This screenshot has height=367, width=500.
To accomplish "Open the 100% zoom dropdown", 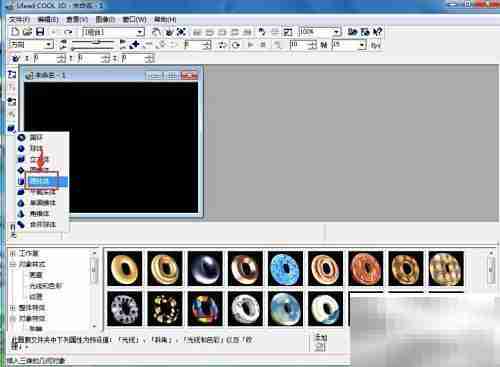I will pos(337,32).
